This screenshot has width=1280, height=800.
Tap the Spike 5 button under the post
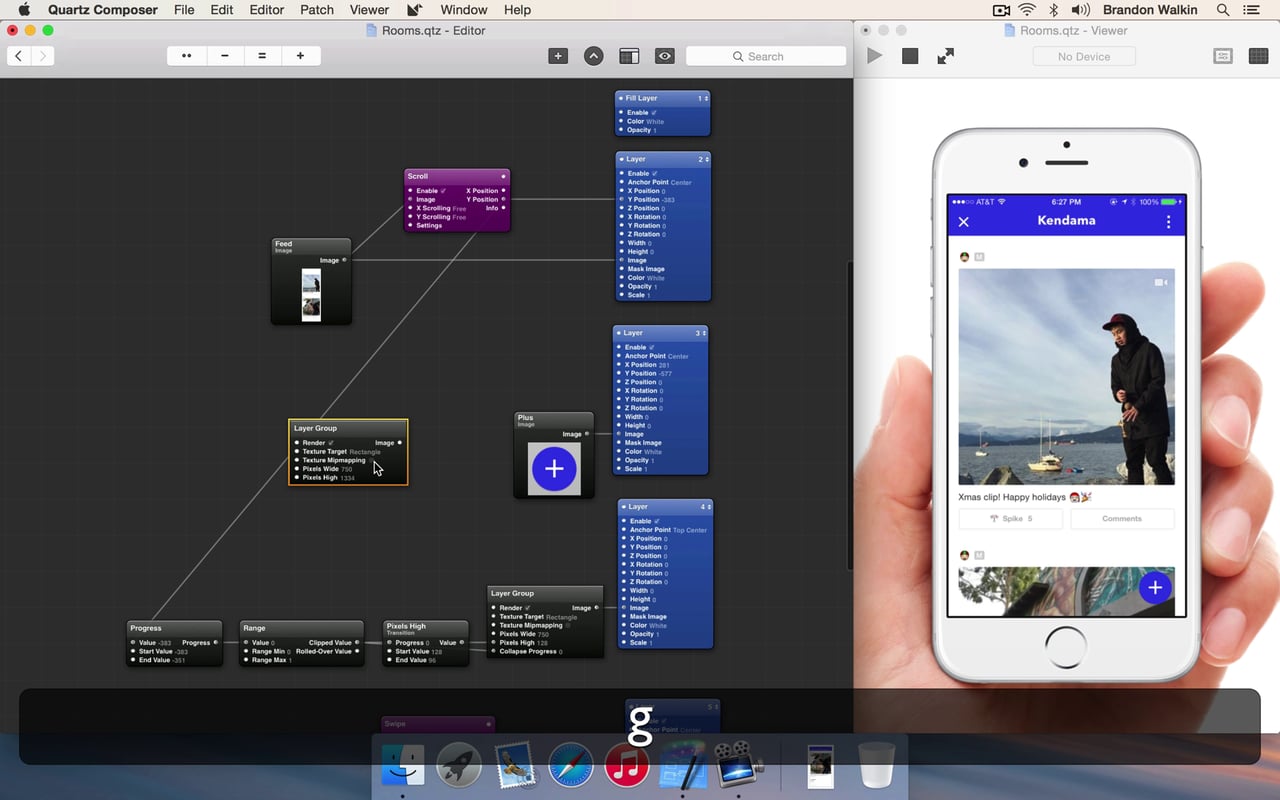point(1011,518)
